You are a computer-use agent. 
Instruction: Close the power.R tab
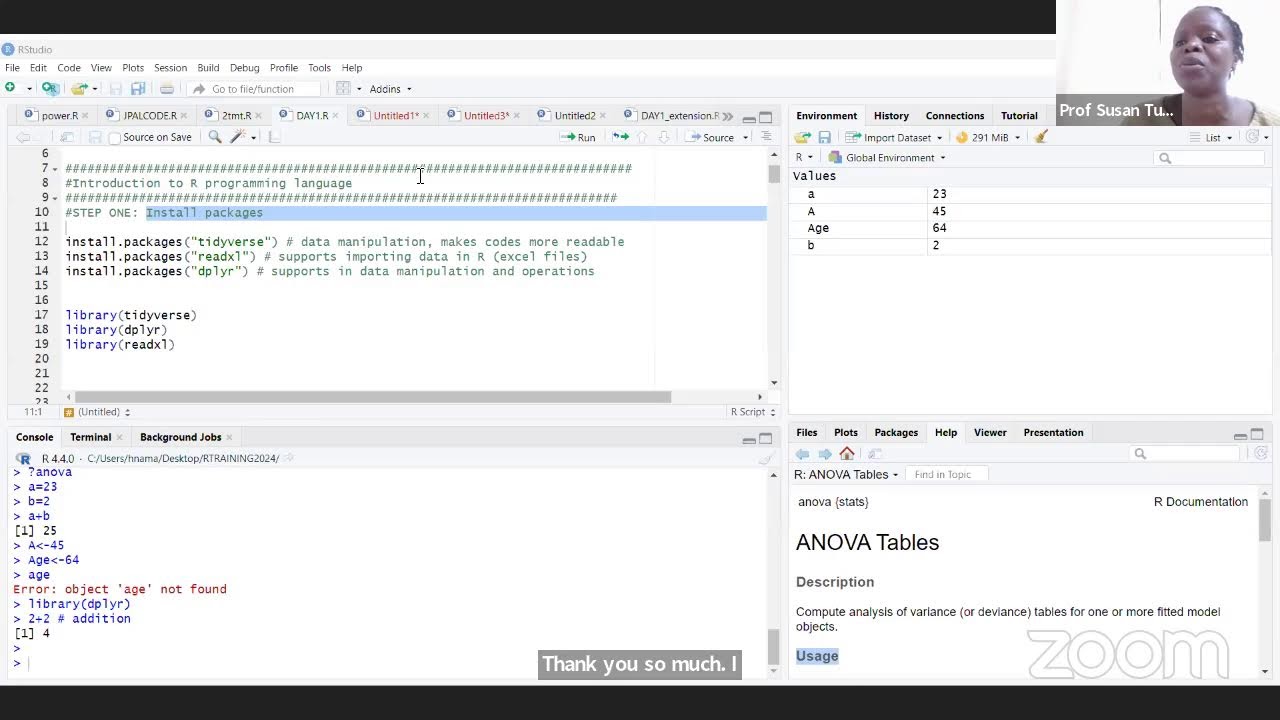(x=87, y=116)
